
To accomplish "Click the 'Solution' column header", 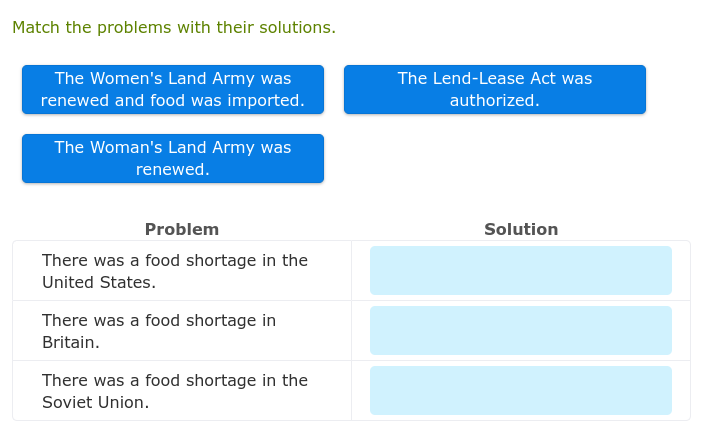I will [x=521, y=230].
